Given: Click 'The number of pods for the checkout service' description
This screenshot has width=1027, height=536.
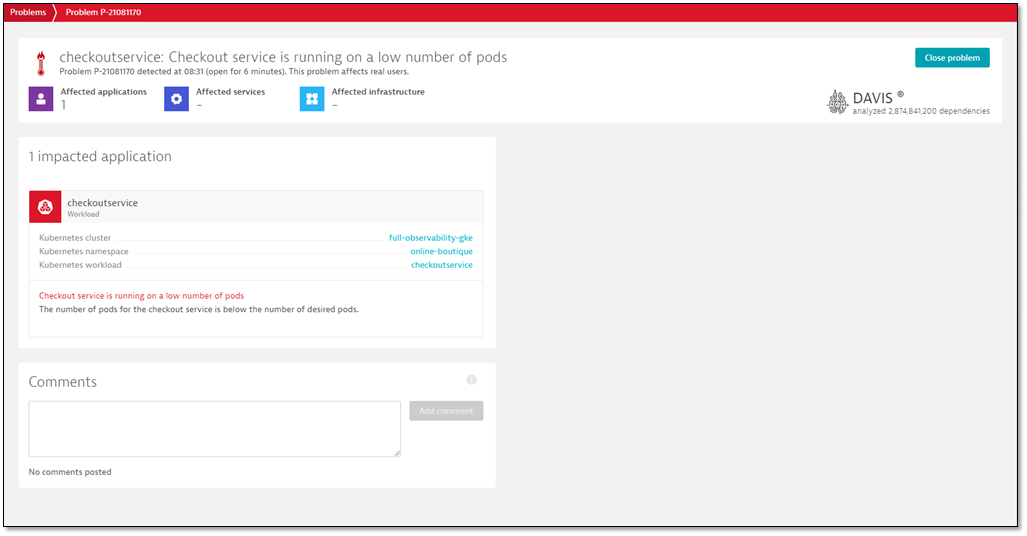Looking at the screenshot, I should coord(198,309).
